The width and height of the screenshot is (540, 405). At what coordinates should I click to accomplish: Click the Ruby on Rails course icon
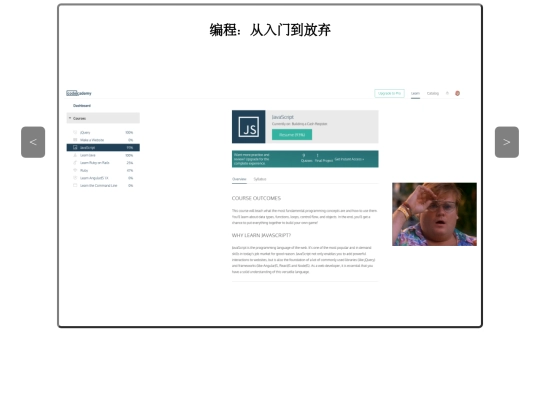click(x=75, y=163)
